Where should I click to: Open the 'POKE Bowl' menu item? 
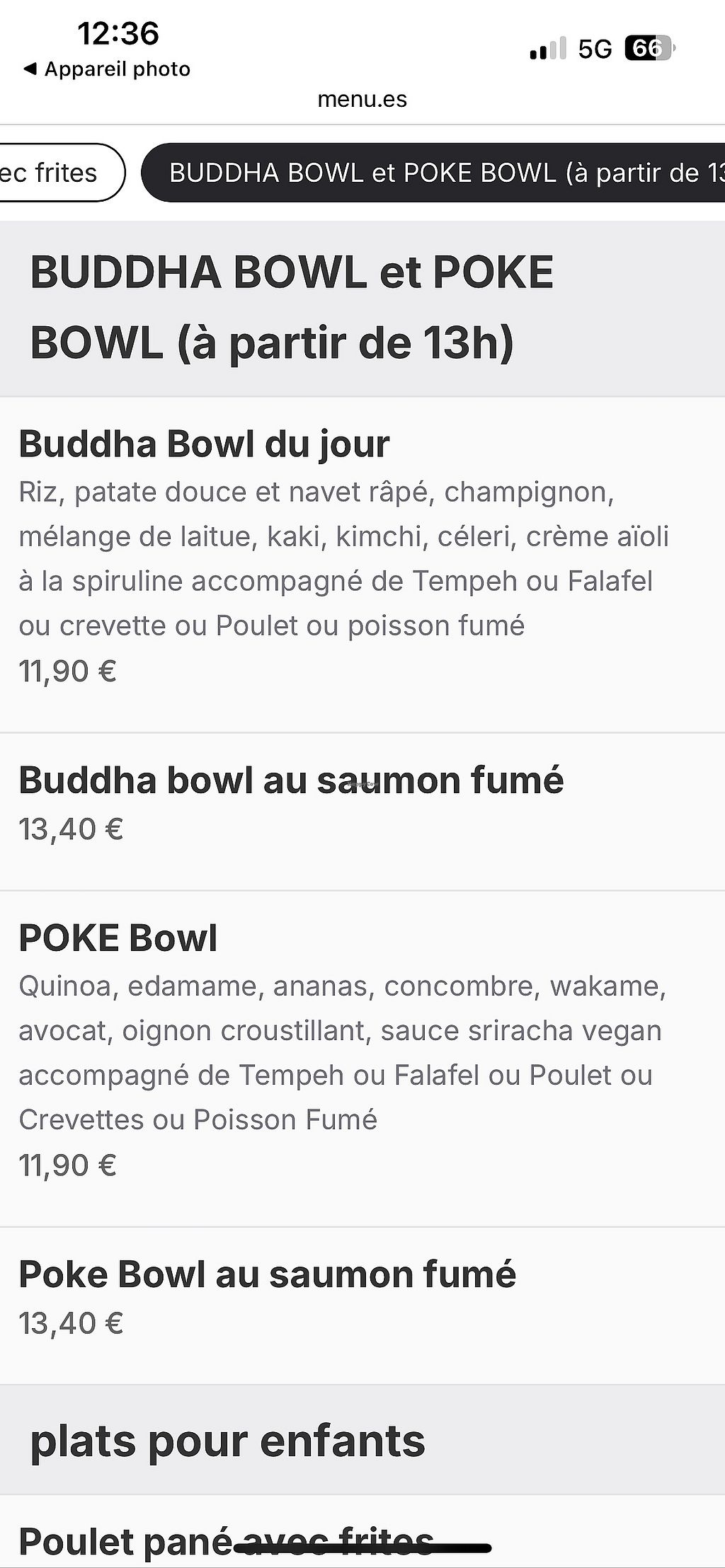[x=118, y=938]
